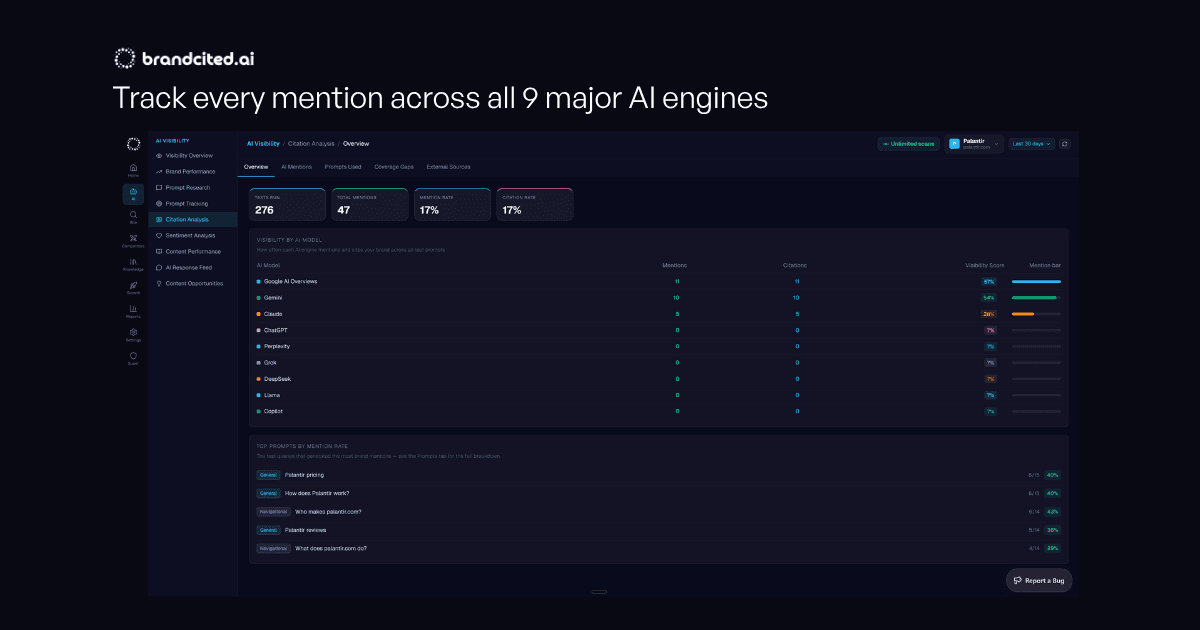This screenshot has width=1200, height=630.
Task: Open the Knowledge section icon
Action: pyautogui.click(x=133, y=264)
